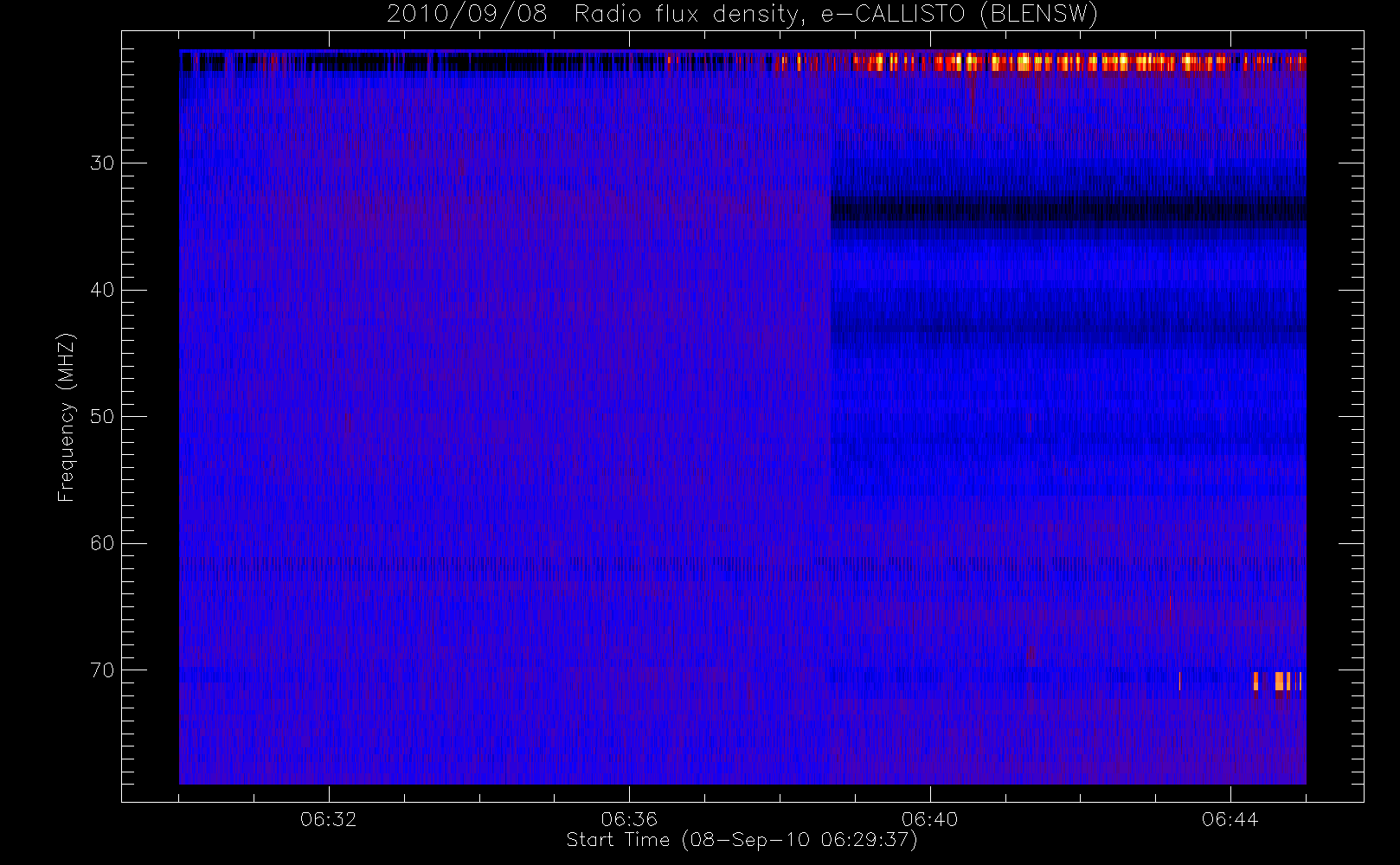Click the dark absorption band near 34 MHz
The height and width of the screenshot is (865, 1400).
1068,212
